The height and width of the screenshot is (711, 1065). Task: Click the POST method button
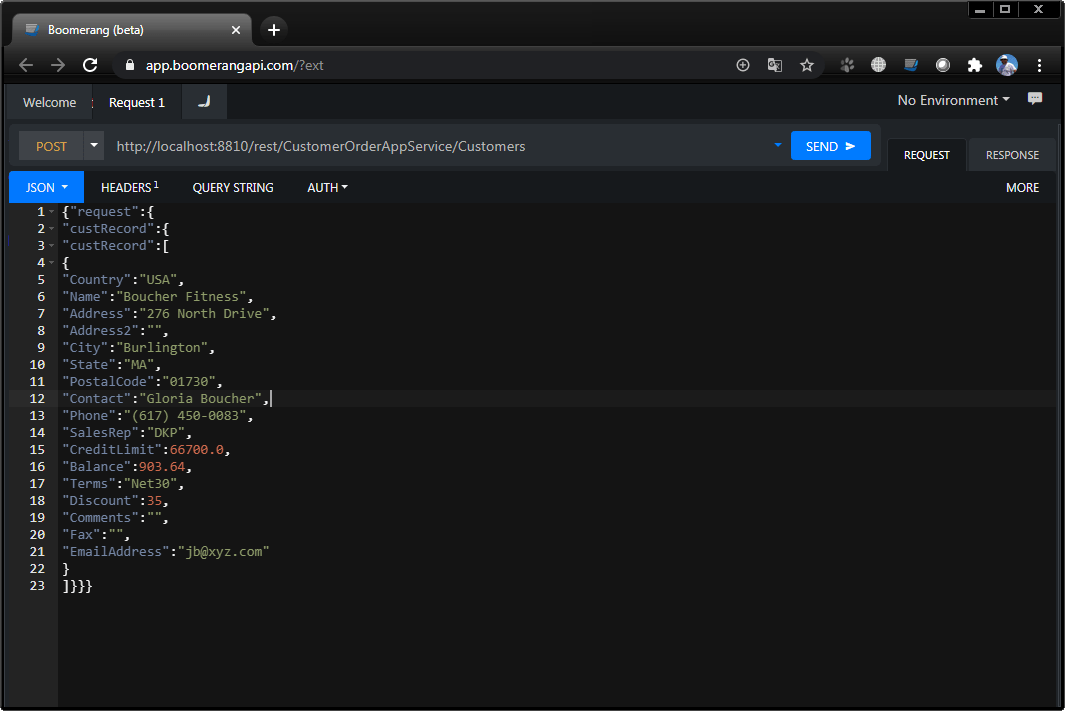tap(51, 146)
